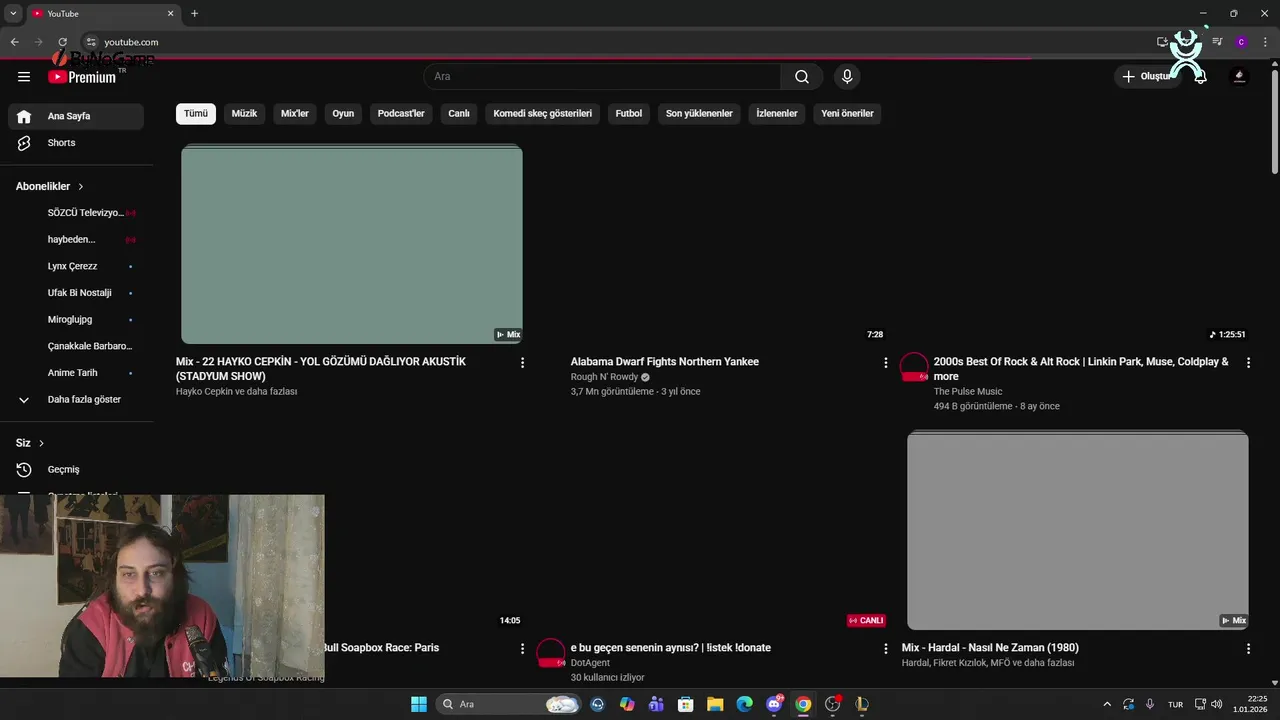This screenshot has width=1280, height=720.
Task: Open the Chrome three-dot menu
Action: (1264, 42)
